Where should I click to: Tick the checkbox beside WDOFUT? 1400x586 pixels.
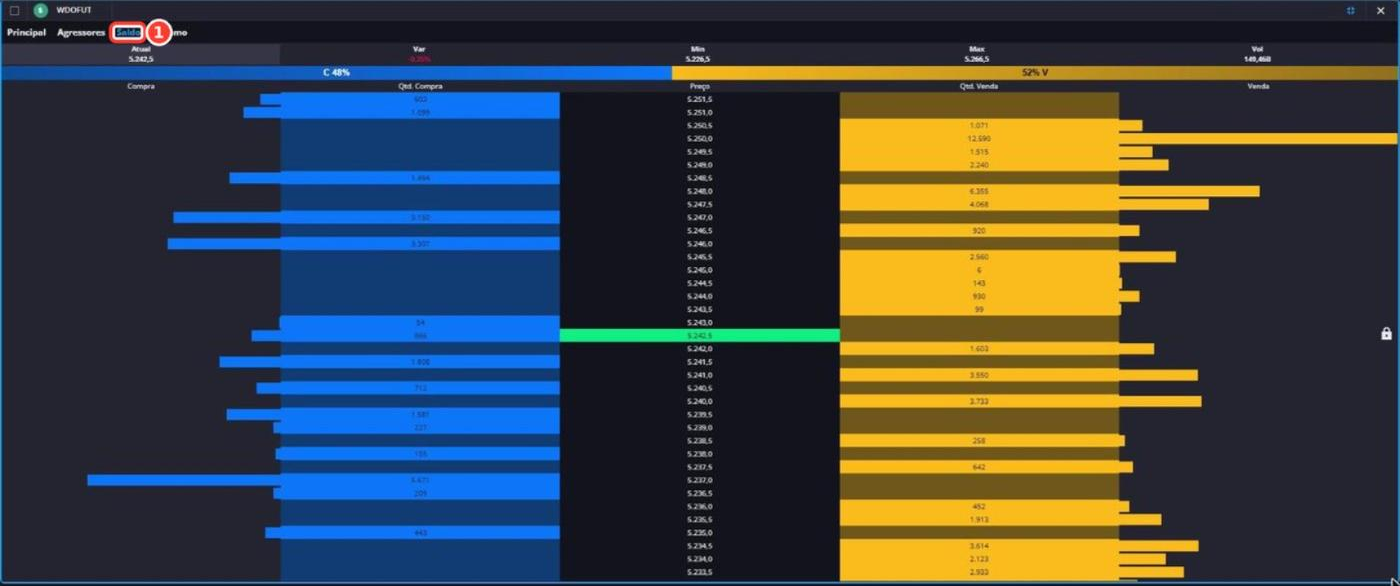tap(14, 10)
